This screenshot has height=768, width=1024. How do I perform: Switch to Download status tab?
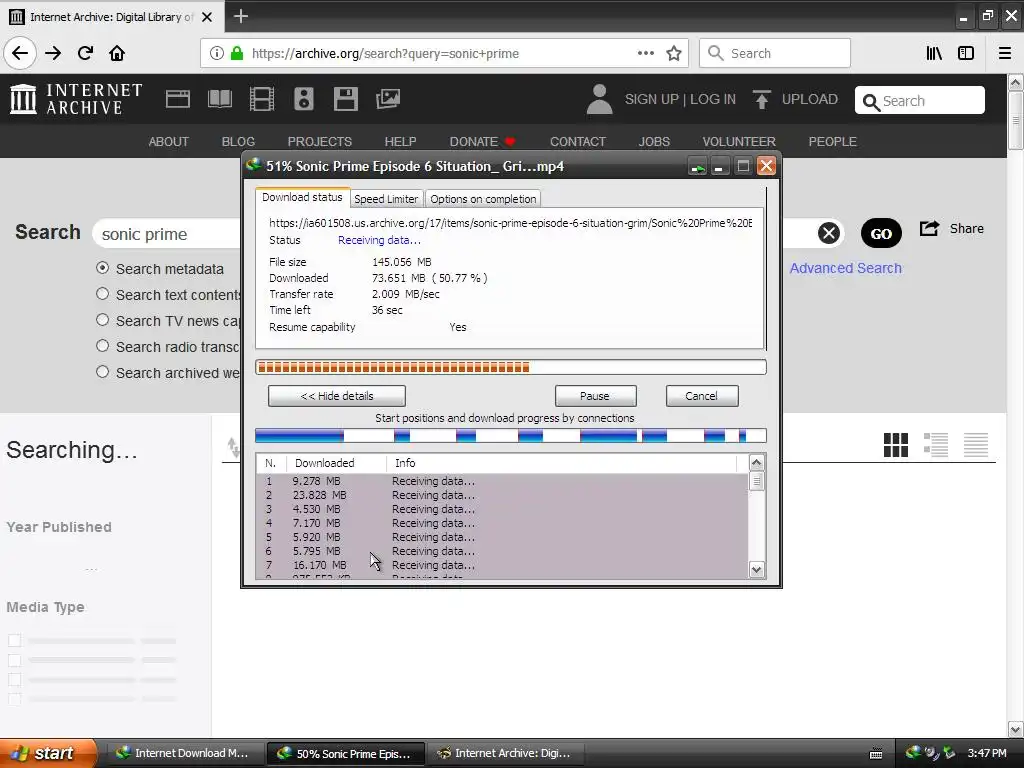tap(302, 197)
